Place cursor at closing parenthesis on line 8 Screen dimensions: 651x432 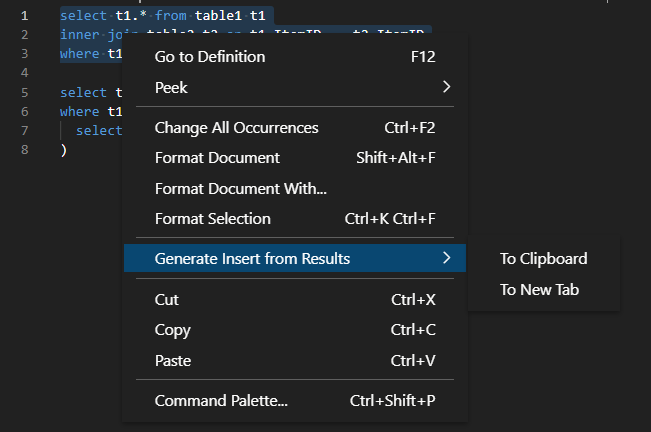[x=63, y=150]
